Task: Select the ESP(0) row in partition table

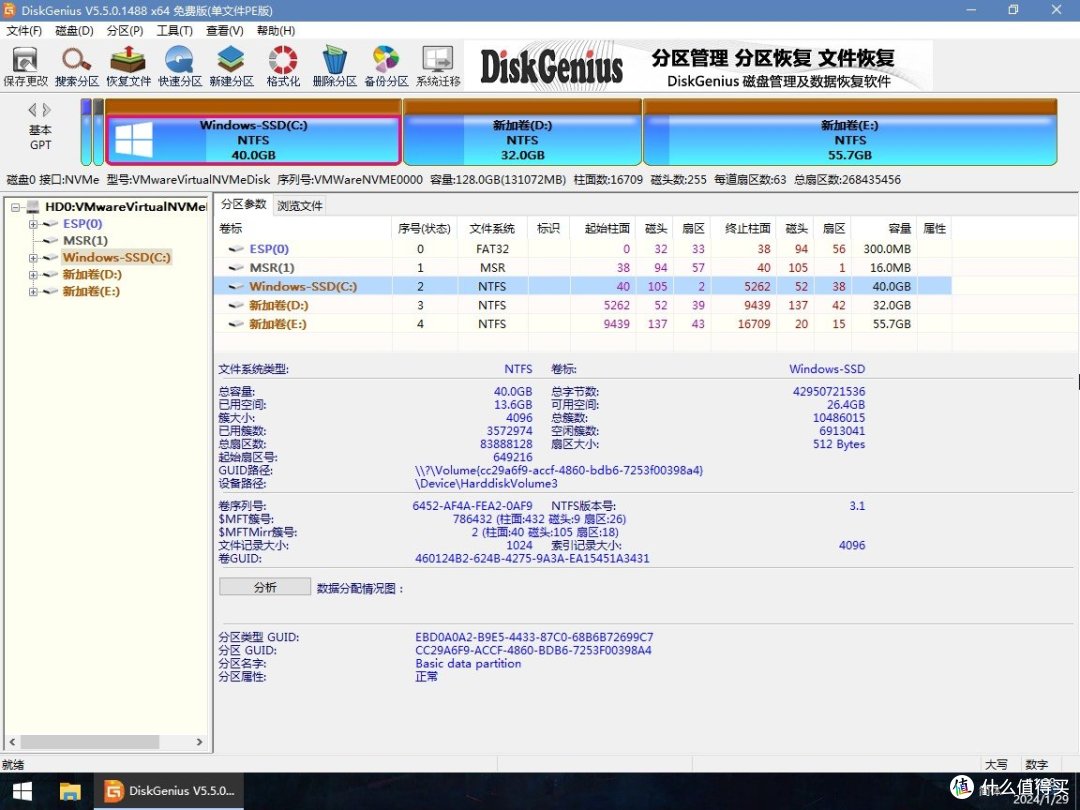Action: (x=583, y=249)
